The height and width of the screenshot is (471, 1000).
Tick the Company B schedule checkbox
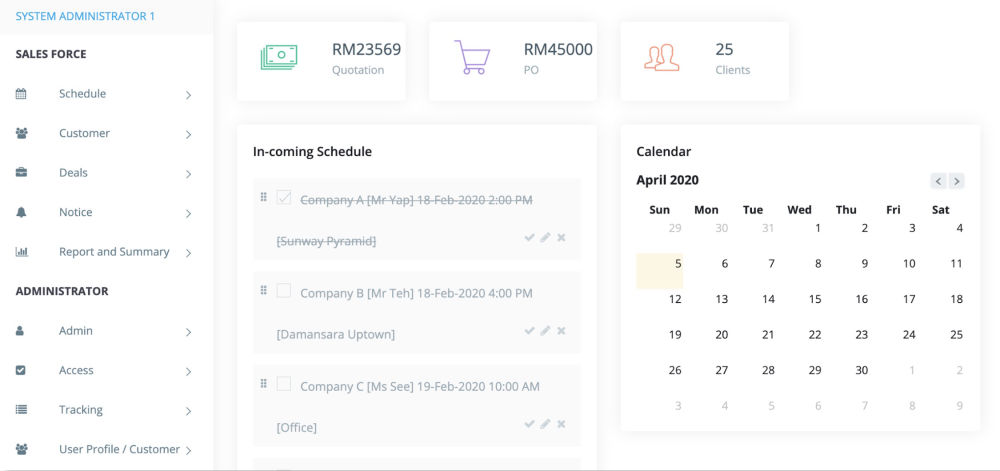point(284,291)
